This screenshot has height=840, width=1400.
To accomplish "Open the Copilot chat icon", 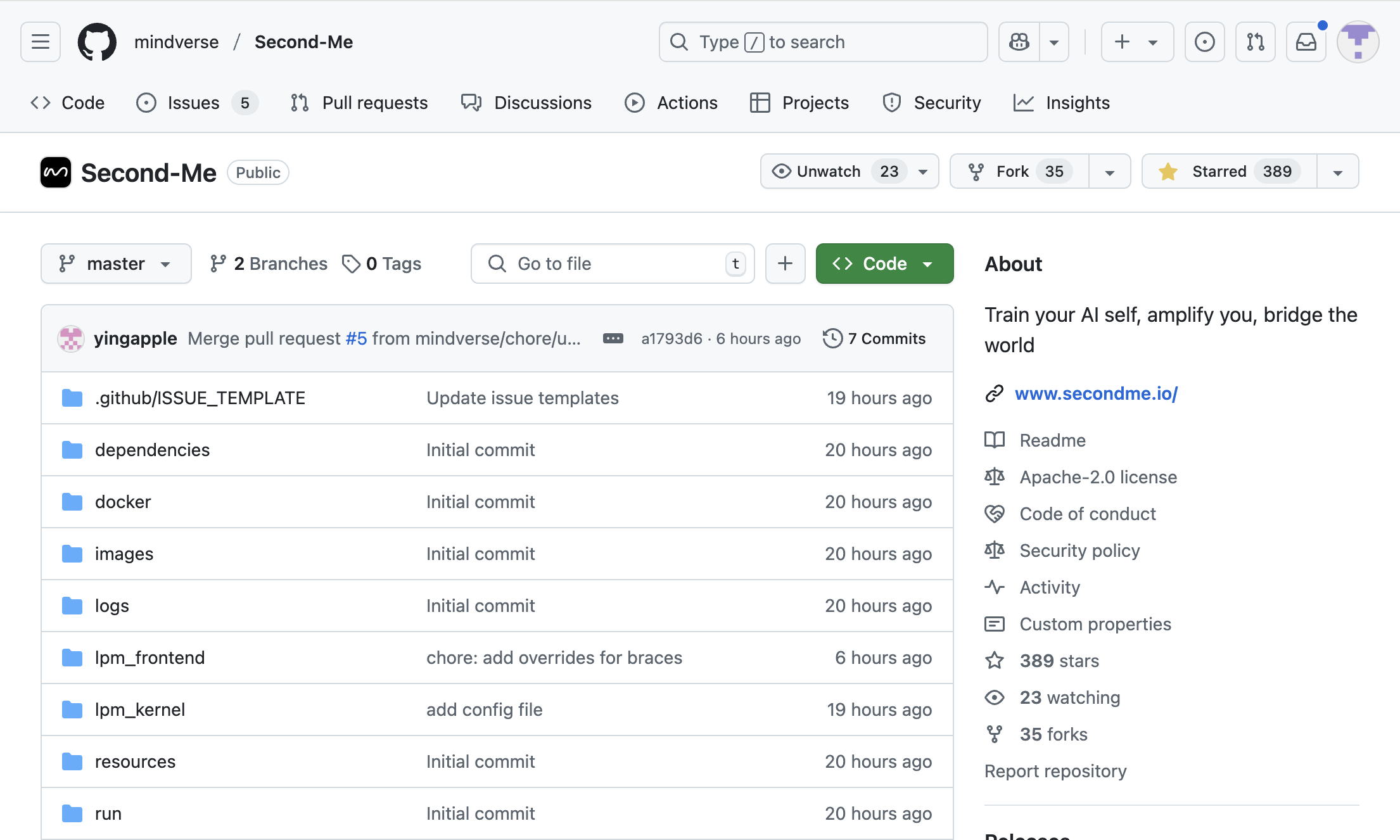I will click(x=1019, y=42).
